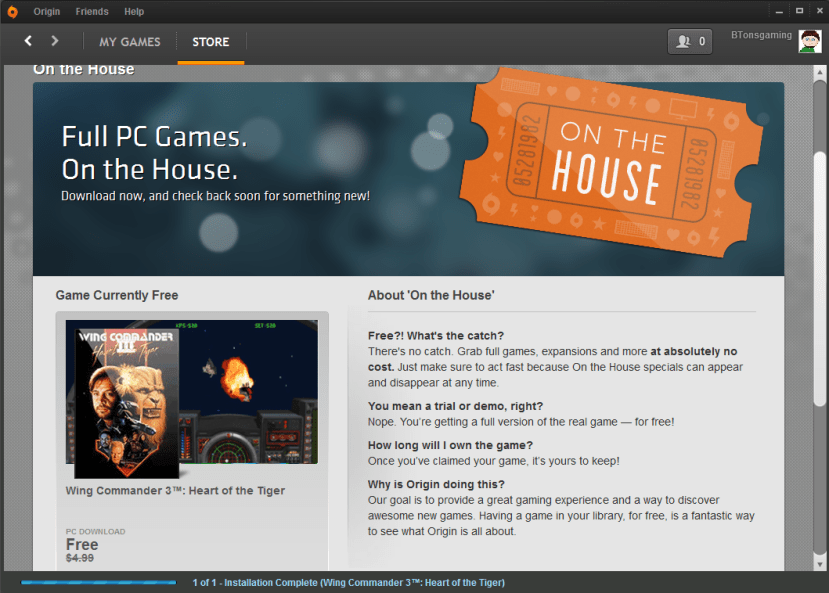Click the installation progress bar

(x=97, y=581)
